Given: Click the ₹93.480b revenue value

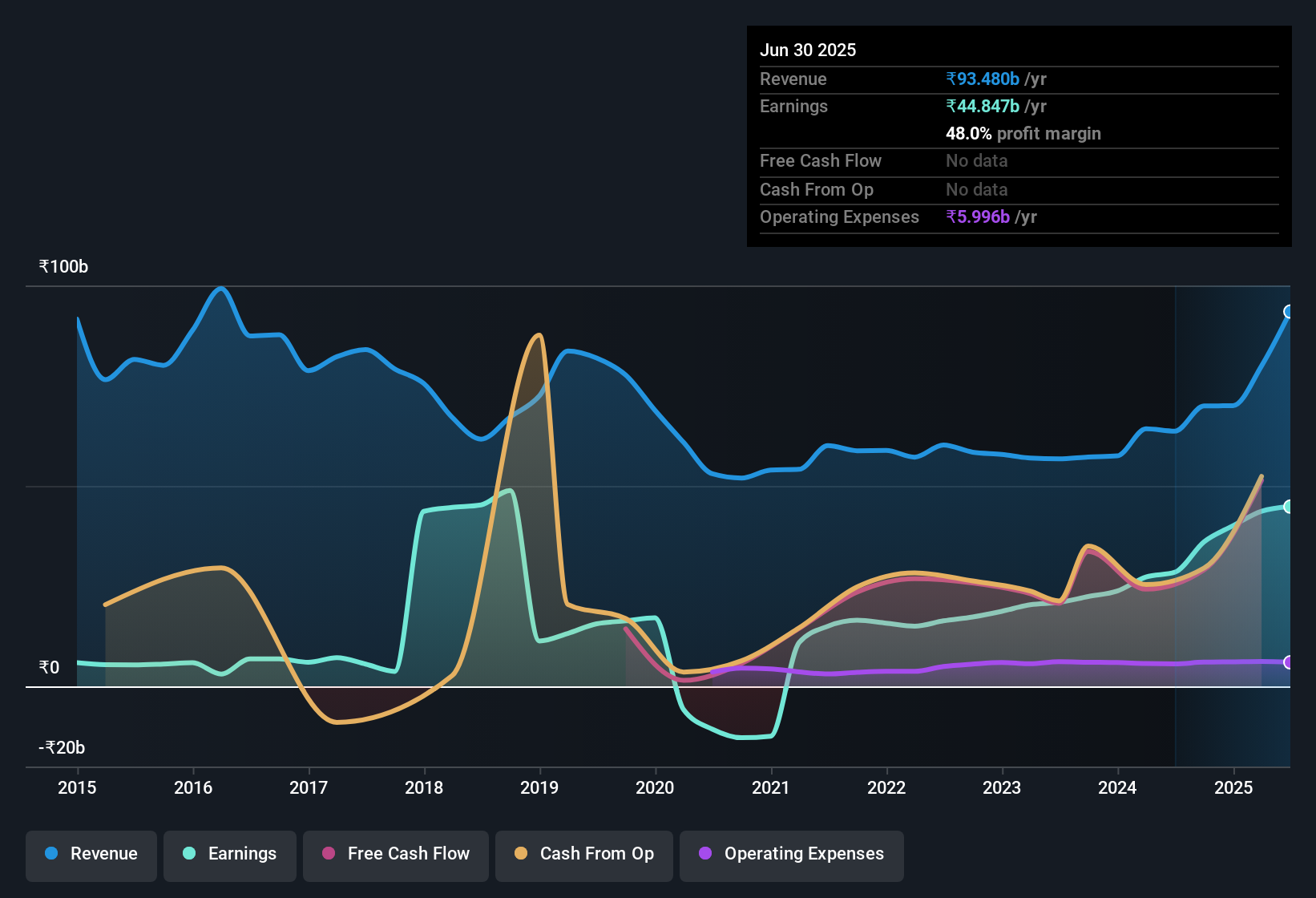Looking at the screenshot, I should pos(981,79).
